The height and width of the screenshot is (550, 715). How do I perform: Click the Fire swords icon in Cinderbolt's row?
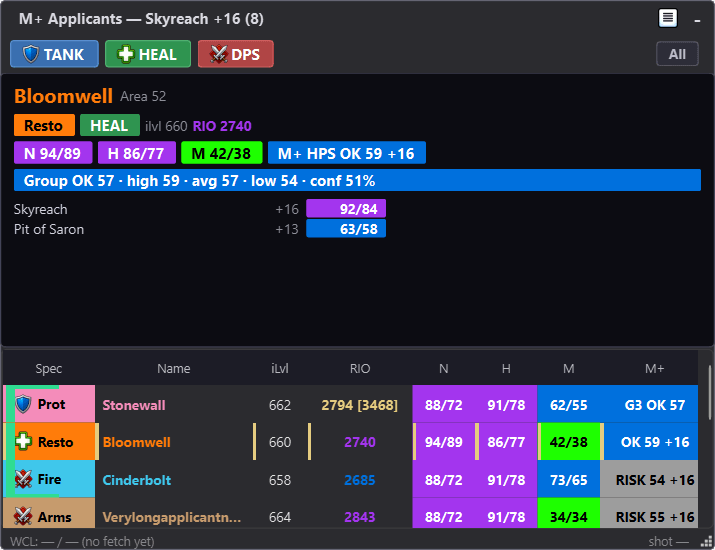click(23, 479)
